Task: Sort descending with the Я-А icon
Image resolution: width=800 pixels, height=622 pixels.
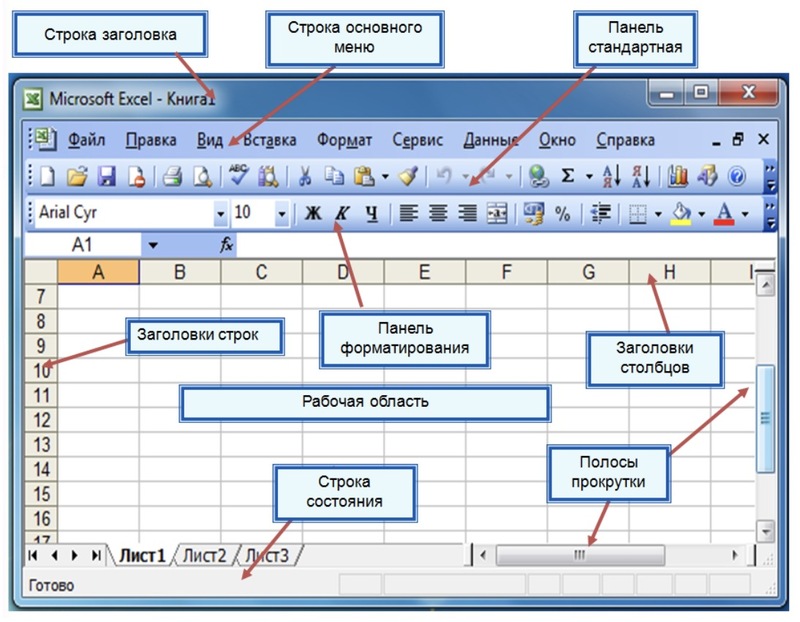Action: click(641, 177)
